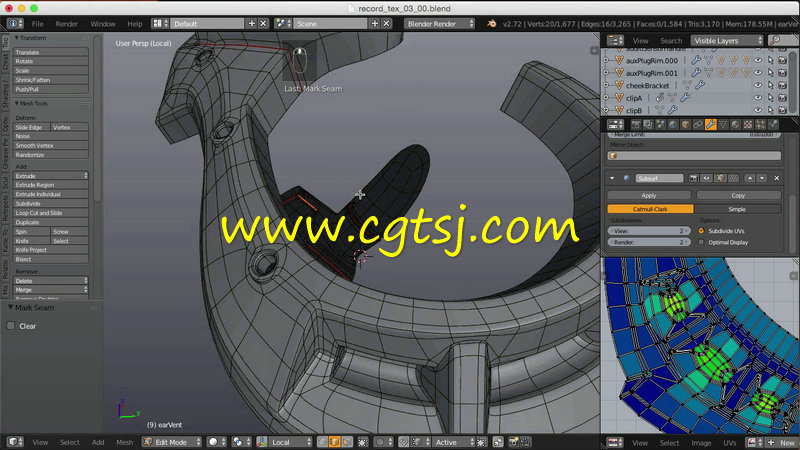
Task: Select vertex select mode icon in 3D header
Action: 322,442
